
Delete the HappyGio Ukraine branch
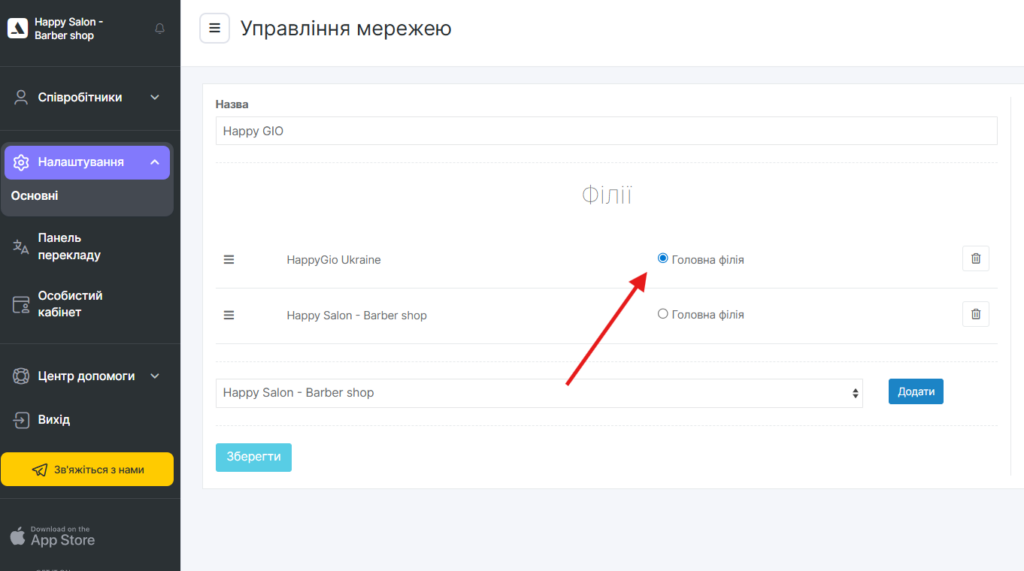tap(976, 259)
